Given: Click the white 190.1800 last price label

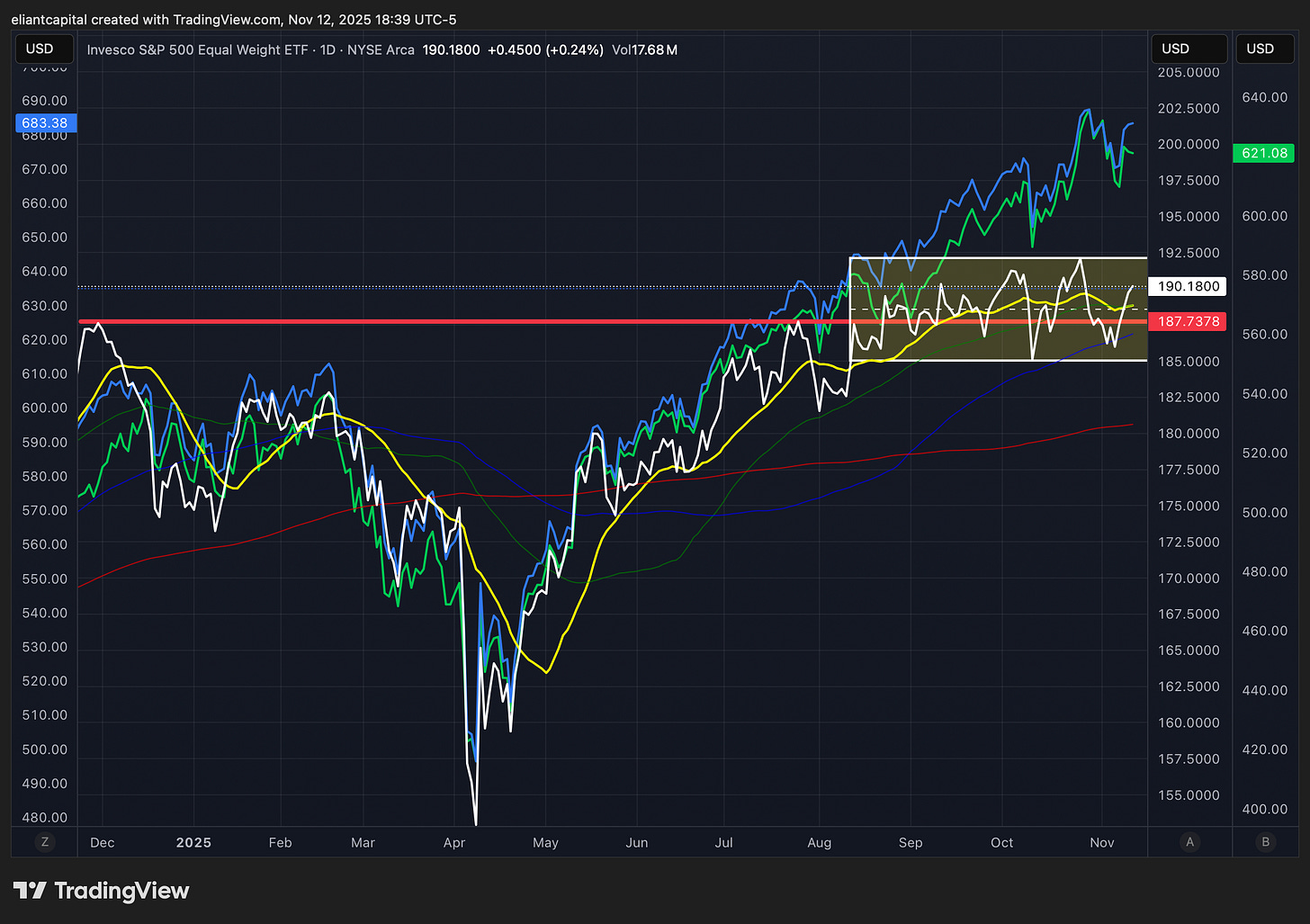Looking at the screenshot, I should 1188,286.
